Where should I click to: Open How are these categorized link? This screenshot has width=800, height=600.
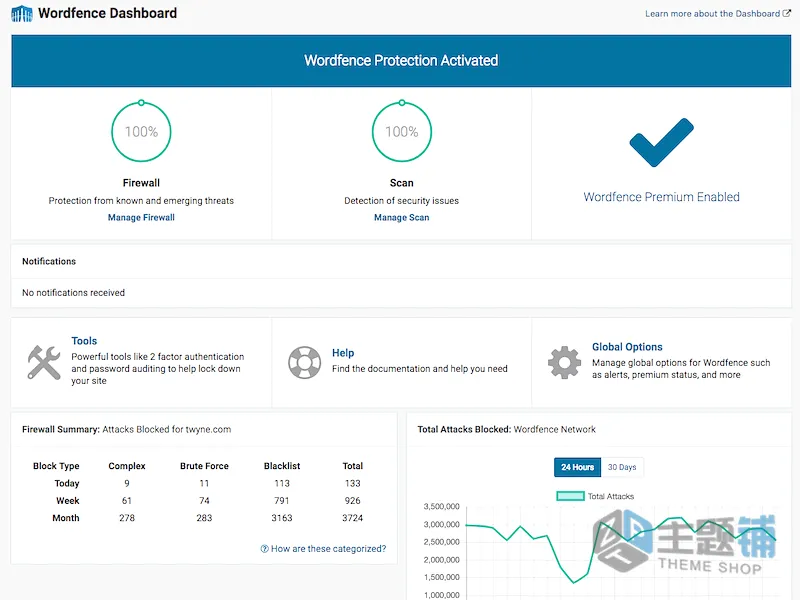(329, 549)
